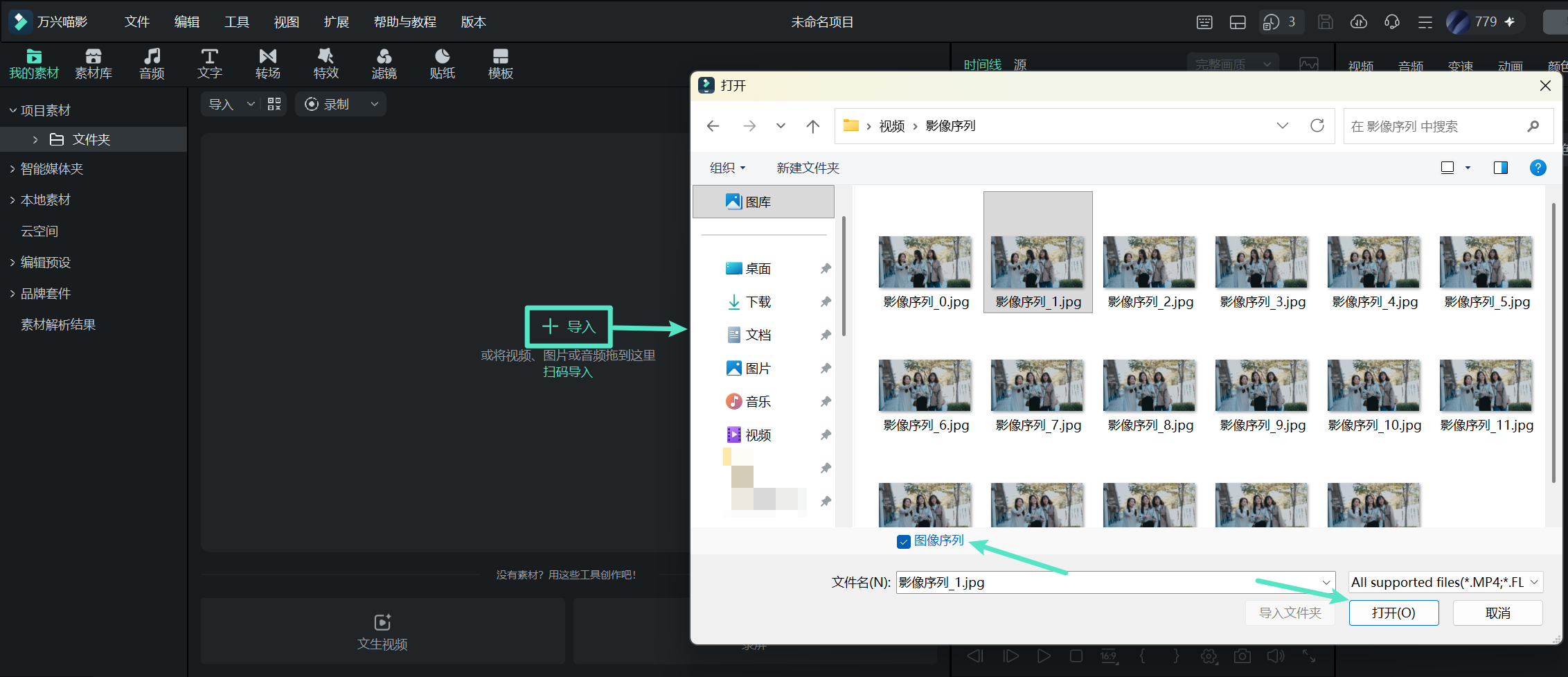Image resolution: width=1568 pixels, height=677 pixels.
Task: Open the 编辑 menu
Action: point(187,22)
